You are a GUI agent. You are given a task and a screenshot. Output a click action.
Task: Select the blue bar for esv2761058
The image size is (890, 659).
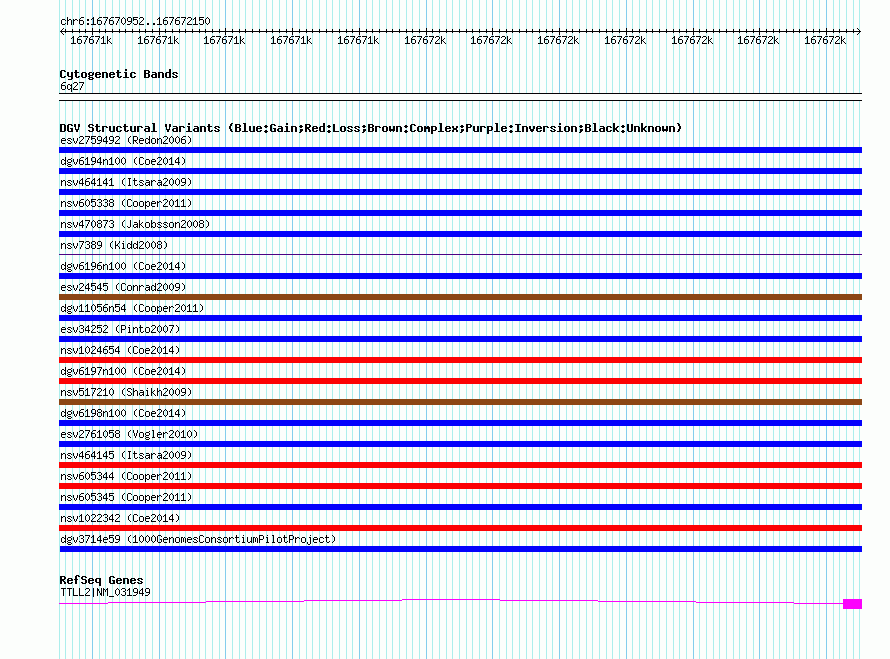(460, 444)
